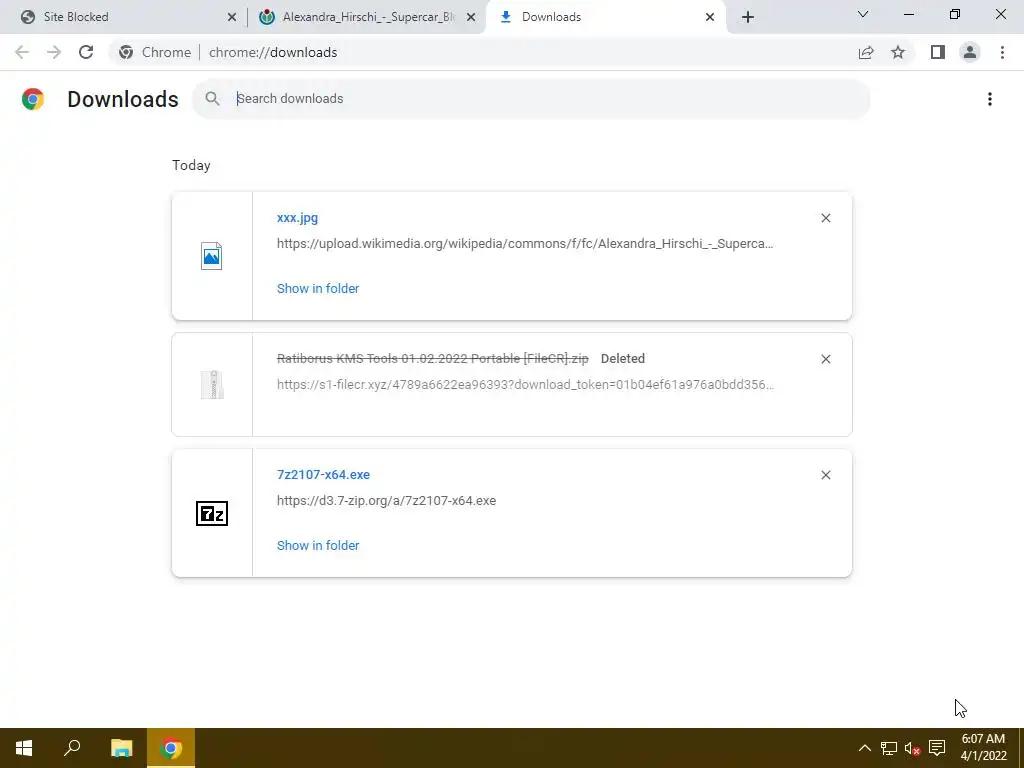Share this page icon in address bar
Screen dimensions: 1024x768
point(866,52)
